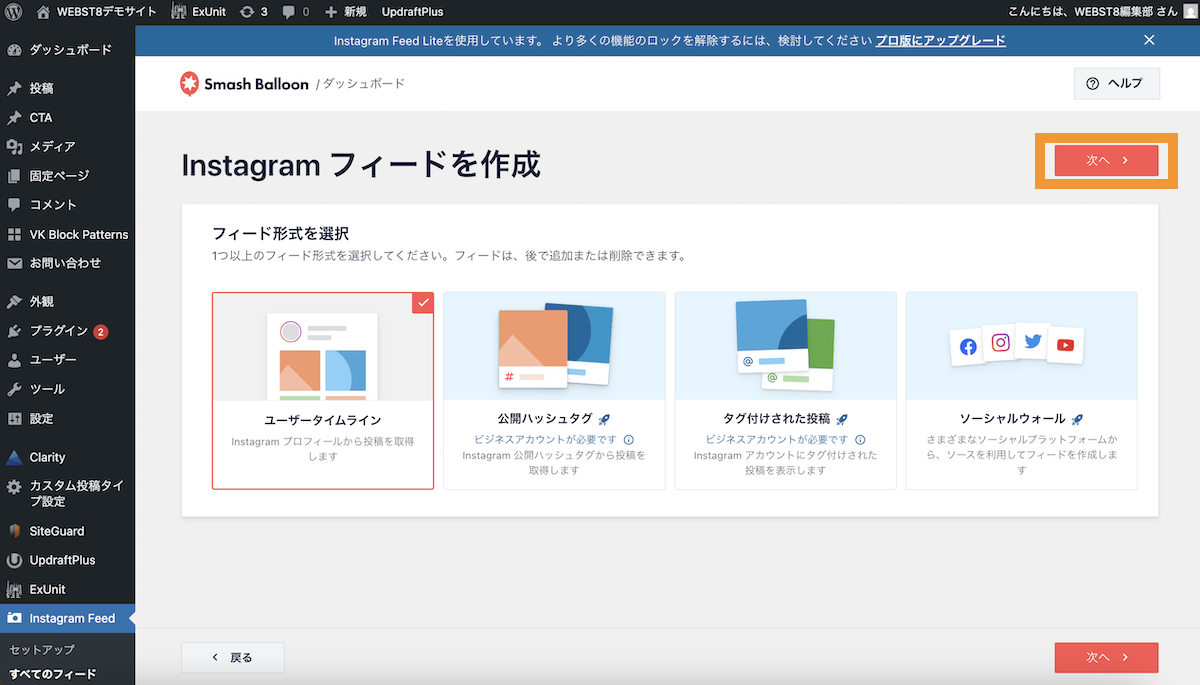Image resolution: width=1200 pixels, height=685 pixels.
Task: Choose the ソーシャルウォール feed type card
Action: point(1021,390)
